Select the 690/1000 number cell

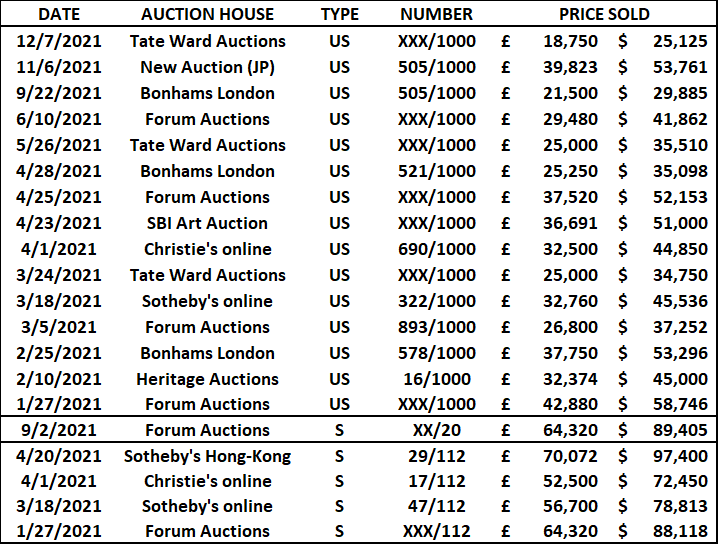[437, 249]
